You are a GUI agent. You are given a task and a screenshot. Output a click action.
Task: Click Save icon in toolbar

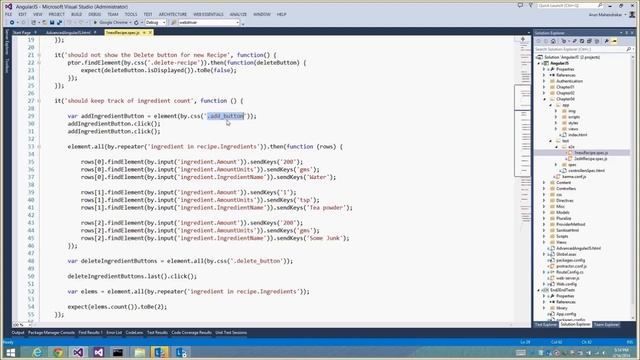pos(52,22)
